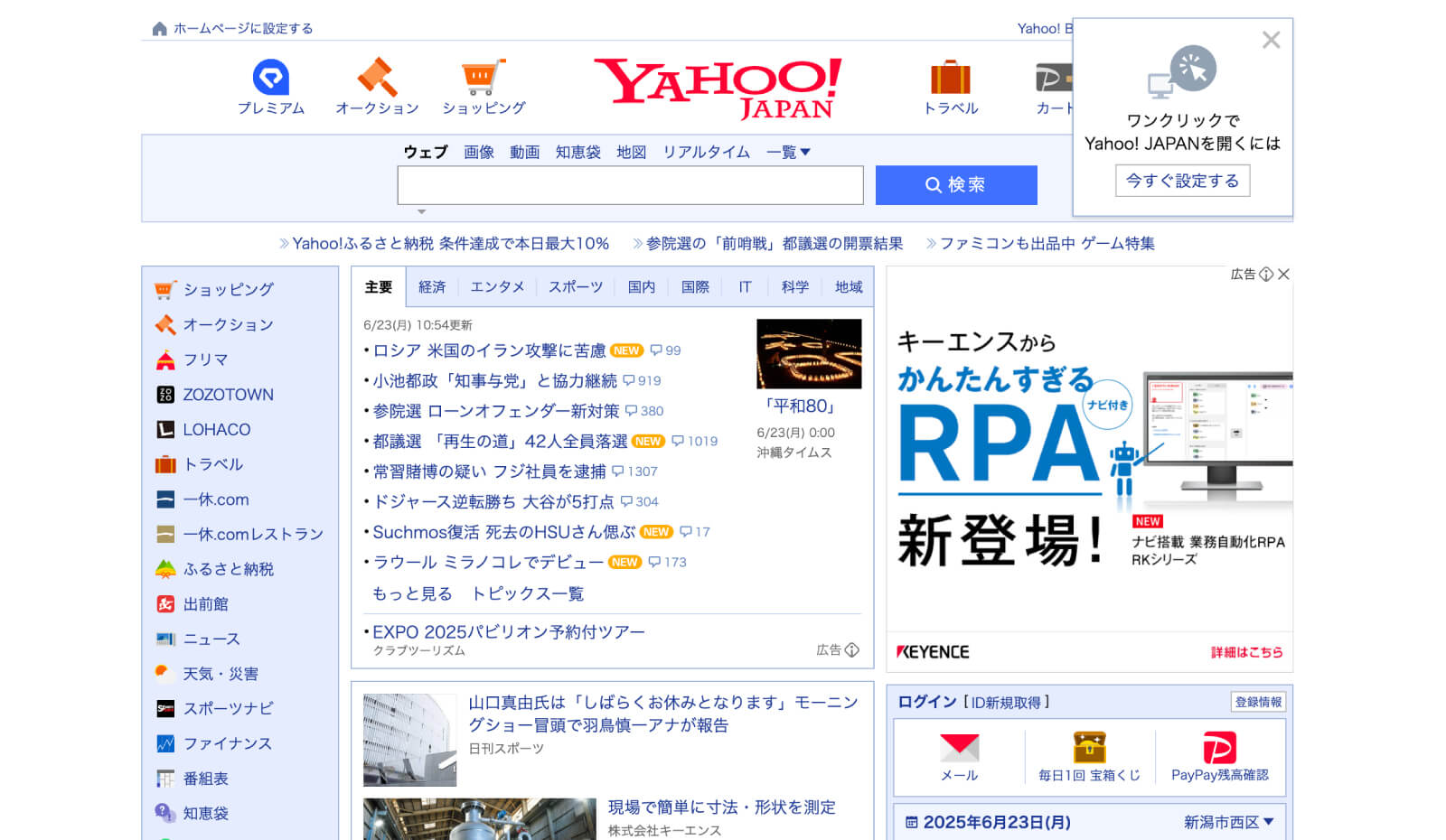
Task: Click ID新規取得 link
Action: coord(1006,703)
